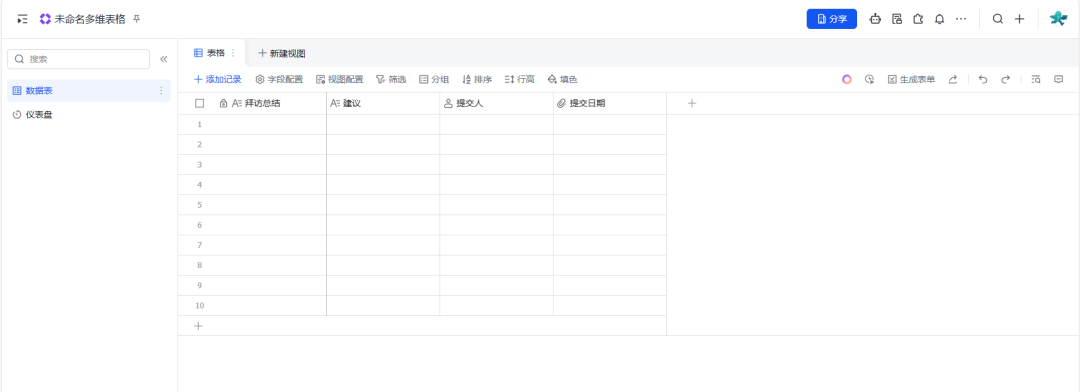Screen dimensions: 1080x392
Task: Select the 提交日期 column header
Action: pos(610,103)
